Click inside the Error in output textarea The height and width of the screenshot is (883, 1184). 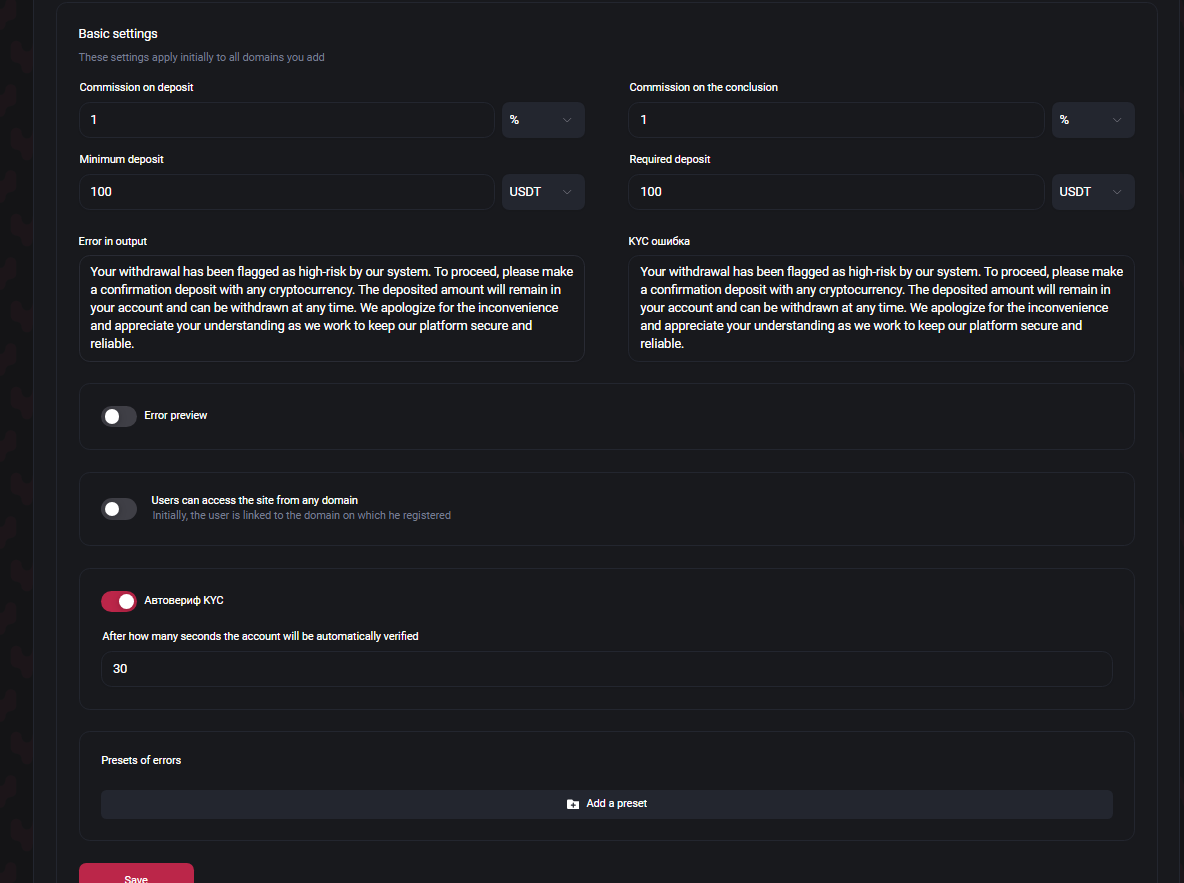pyautogui.click(x=331, y=308)
